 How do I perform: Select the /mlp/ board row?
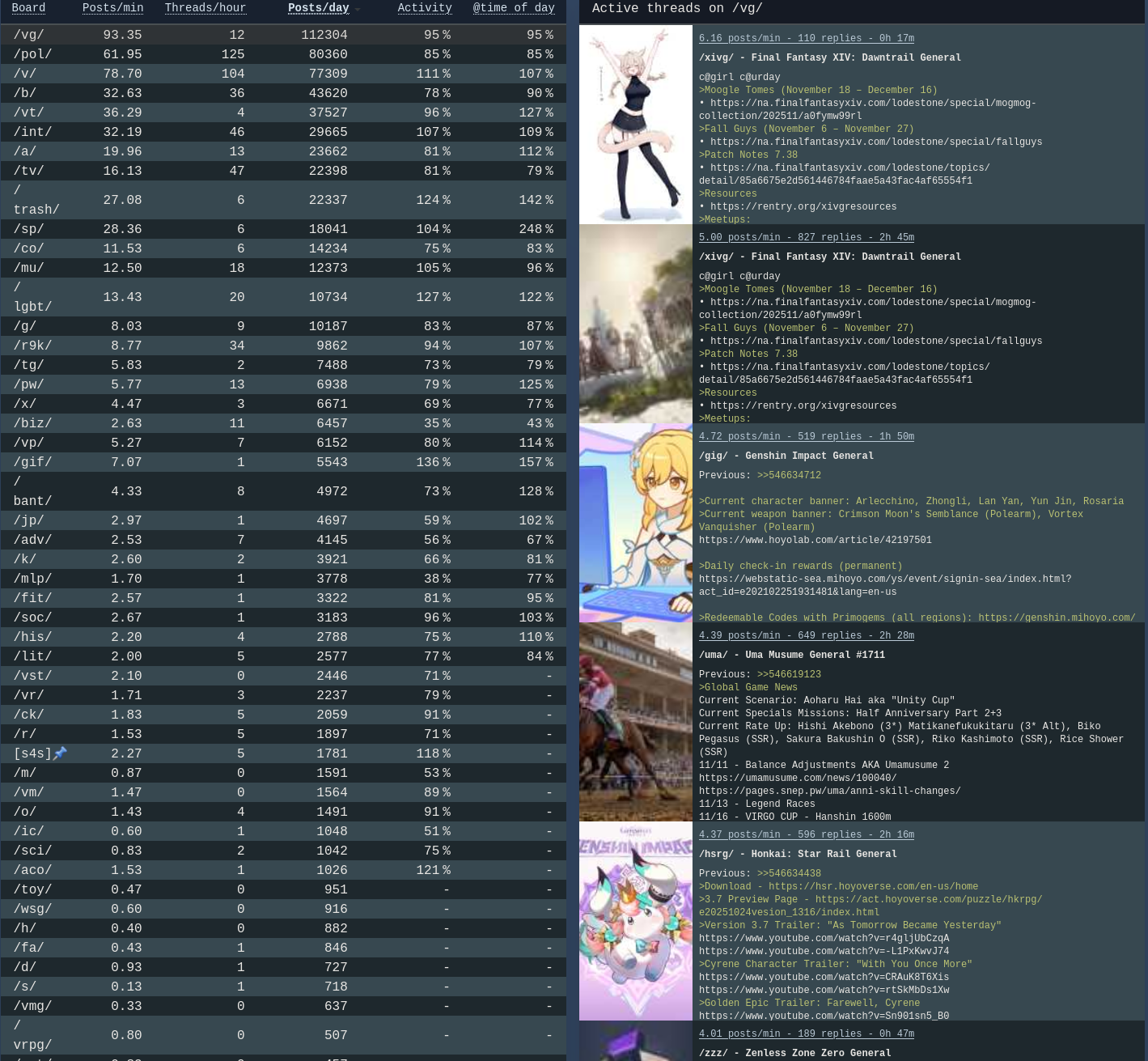click(283, 579)
